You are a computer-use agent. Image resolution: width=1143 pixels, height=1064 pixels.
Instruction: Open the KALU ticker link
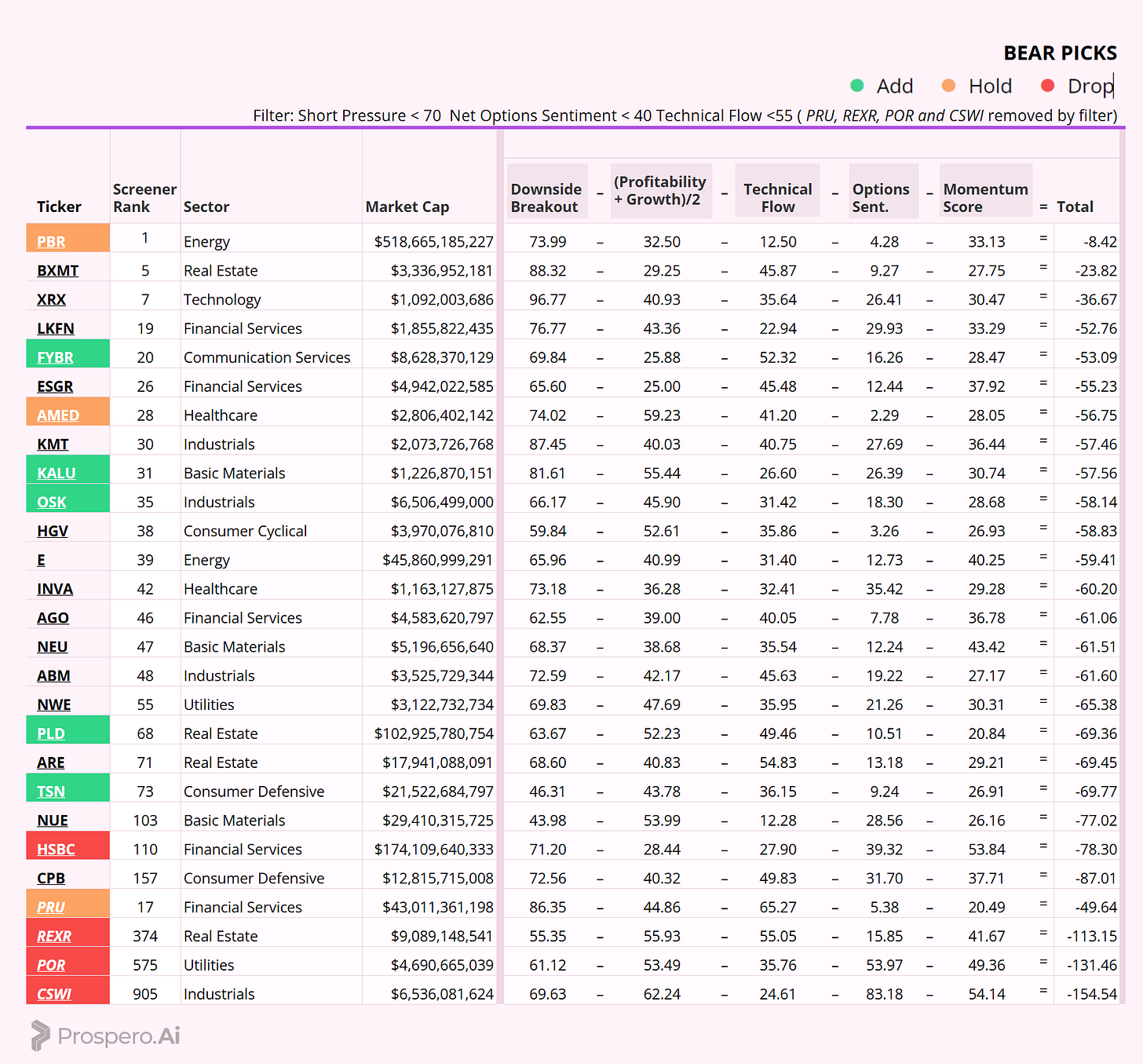click(57, 473)
